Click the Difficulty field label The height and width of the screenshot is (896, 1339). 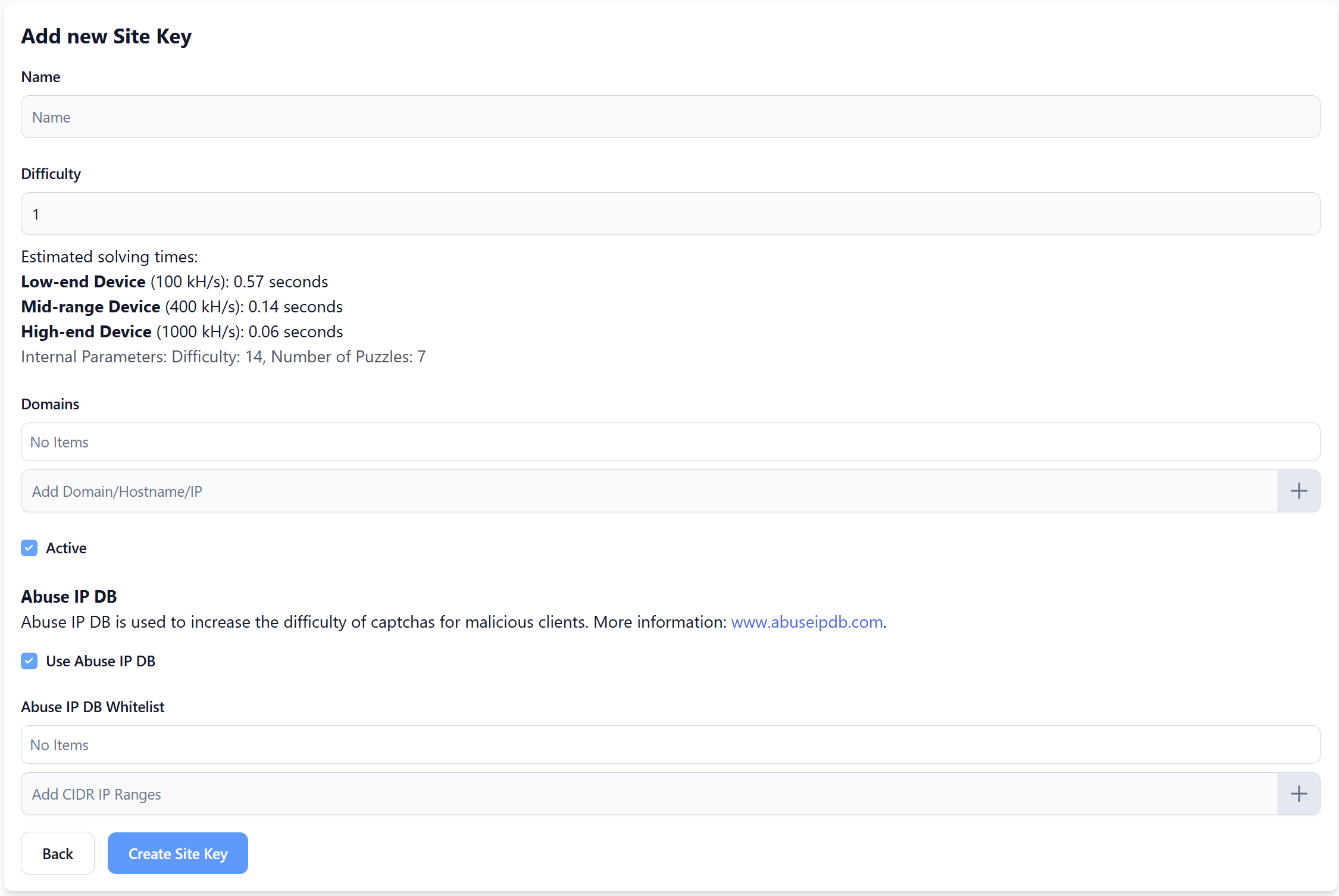[51, 173]
